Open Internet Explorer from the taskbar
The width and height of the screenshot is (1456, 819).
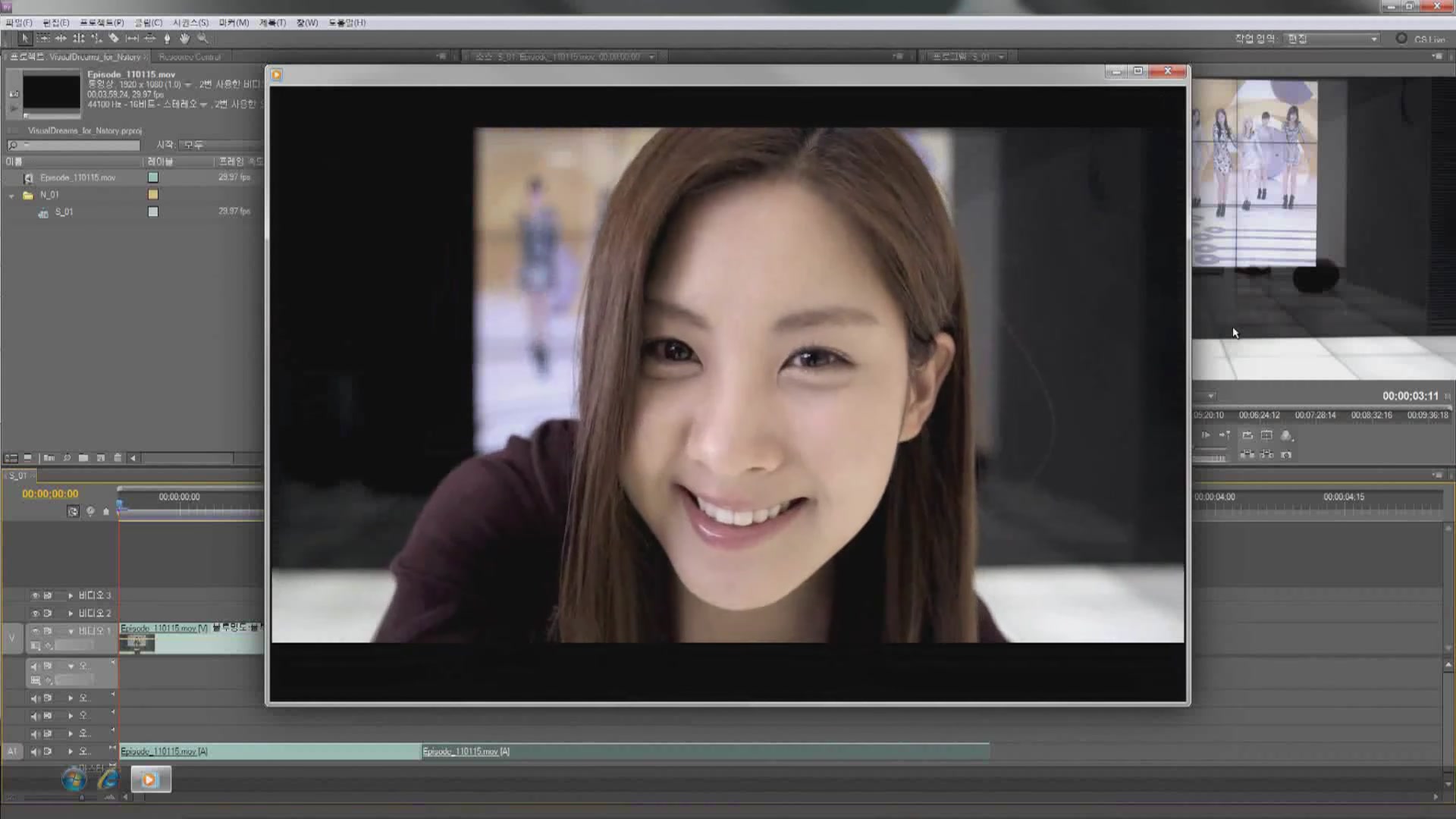(x=108, y=780)
